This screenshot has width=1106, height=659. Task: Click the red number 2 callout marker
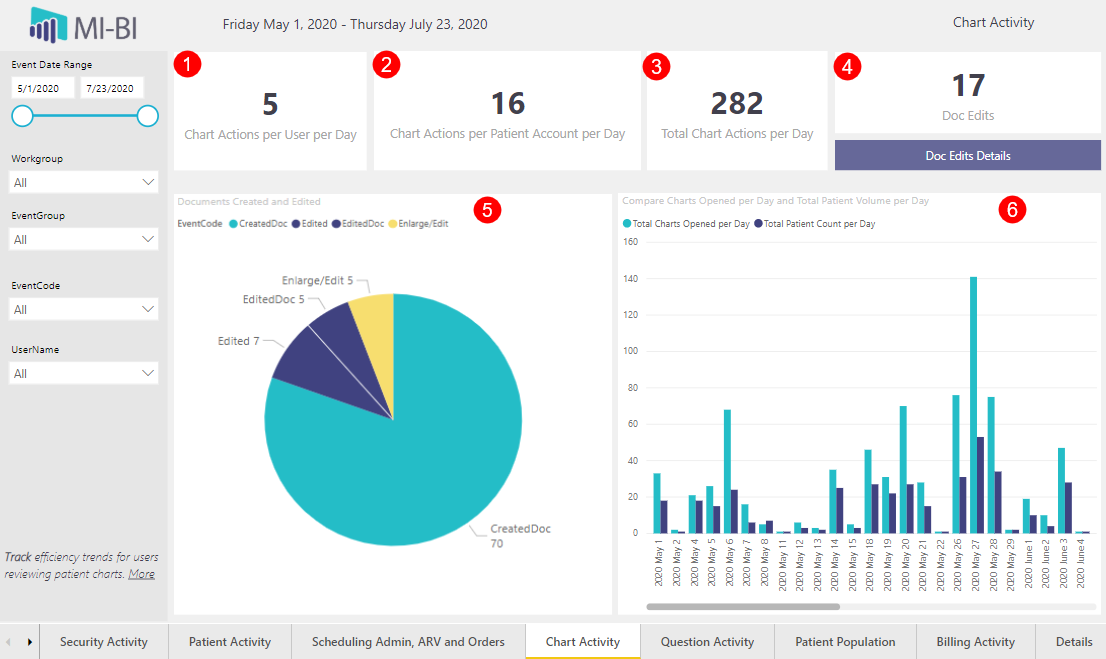click(x=386, y=65)
